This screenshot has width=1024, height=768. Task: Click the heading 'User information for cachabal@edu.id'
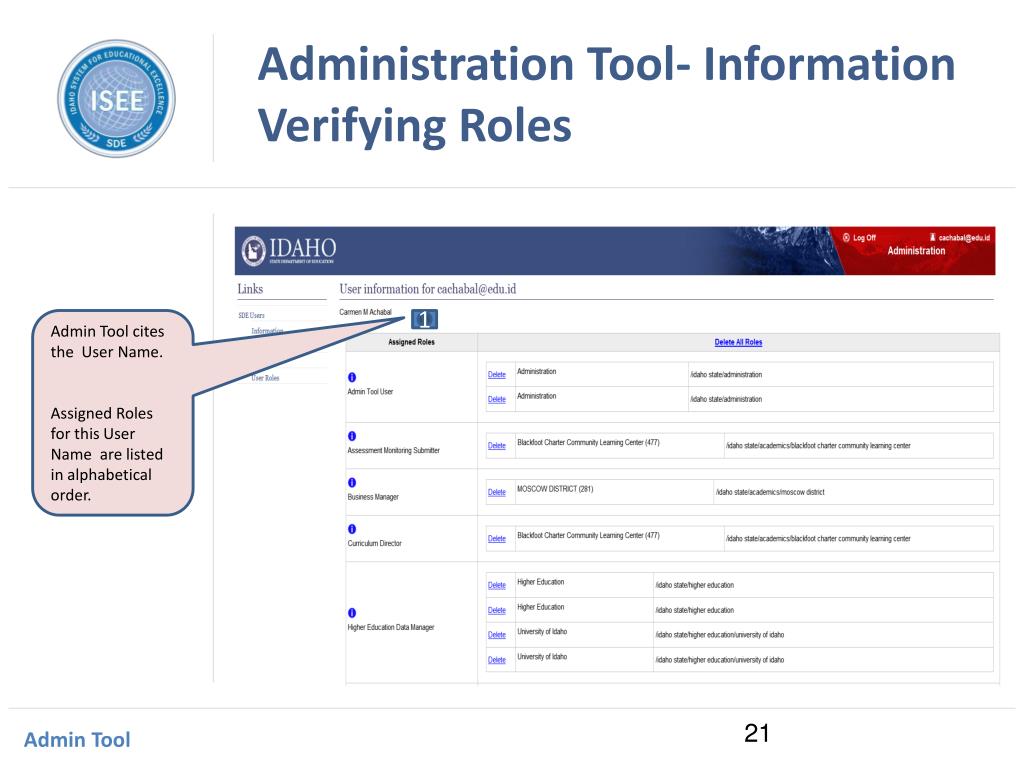click(x=427, y=289)
